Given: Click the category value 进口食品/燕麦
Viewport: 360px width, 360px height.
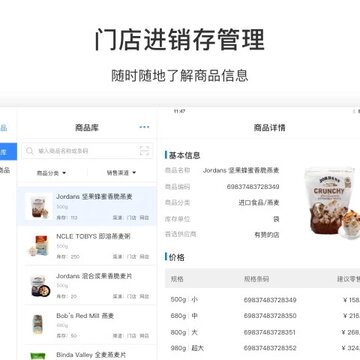Looking at the screenshot, I should pos(259,203).
